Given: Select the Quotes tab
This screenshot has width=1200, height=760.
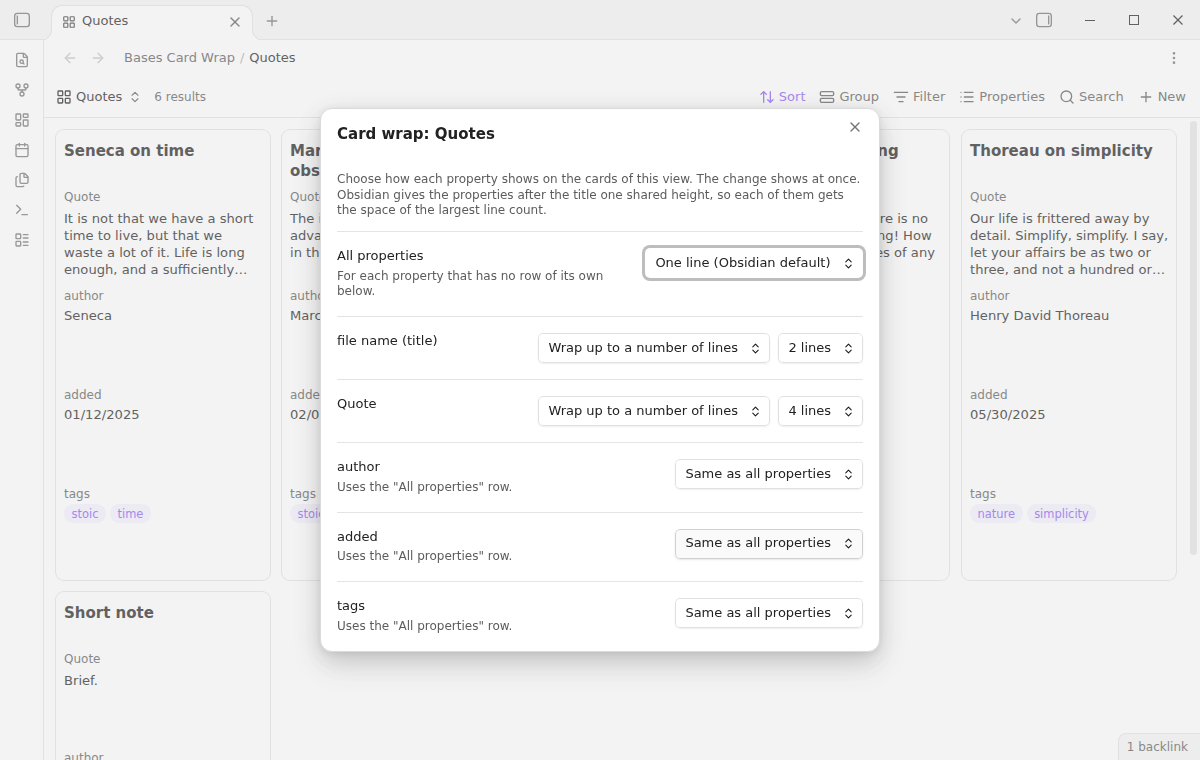Looking at the screenshot, I should coord(150,21).
